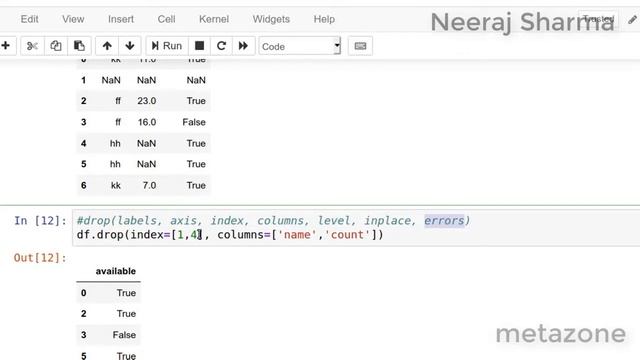This screenshot has width=640, height=360.
Task: Click the hh name in row 4
Action: point(115,143)
